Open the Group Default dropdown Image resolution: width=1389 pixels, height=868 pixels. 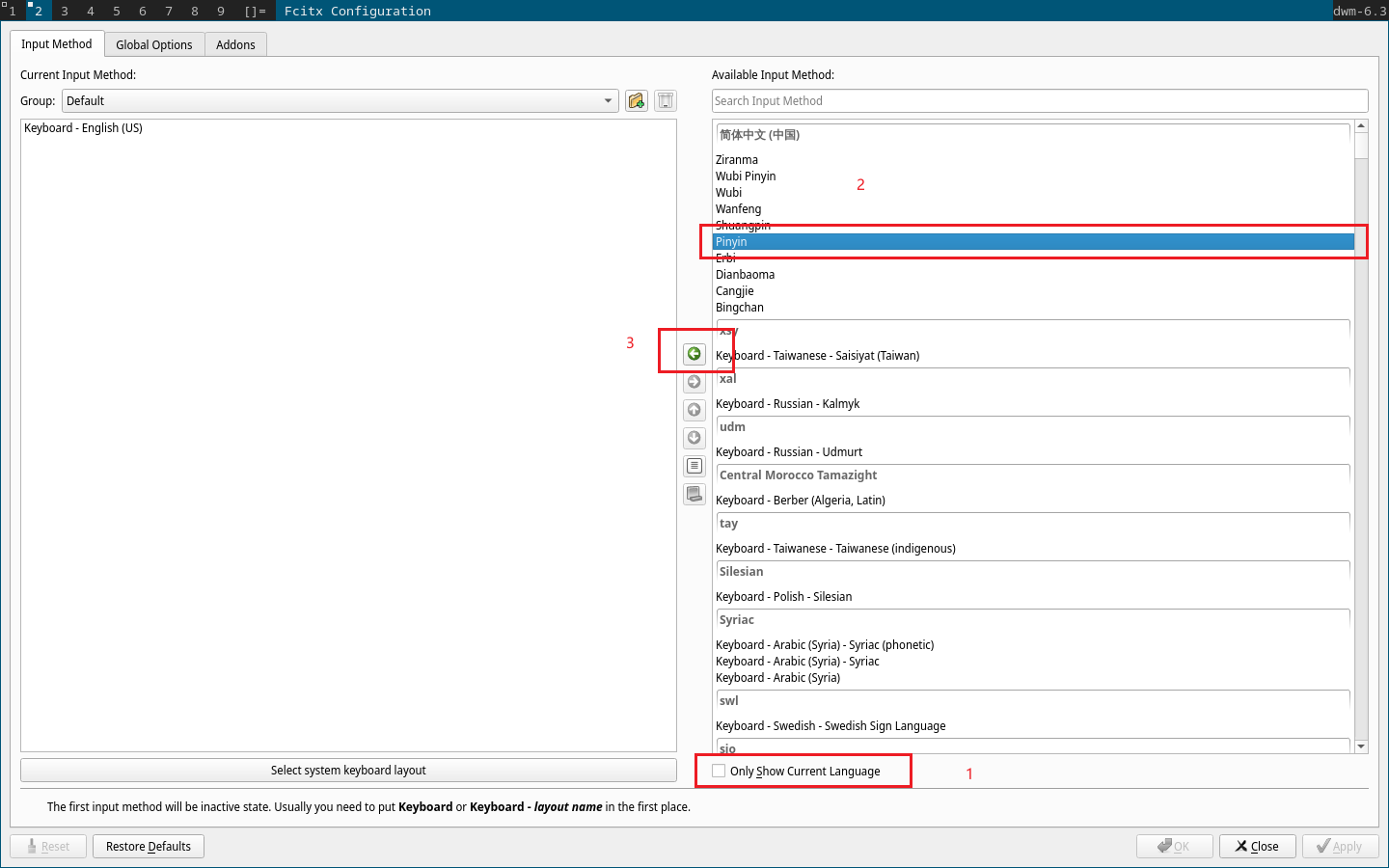(340, 101)
